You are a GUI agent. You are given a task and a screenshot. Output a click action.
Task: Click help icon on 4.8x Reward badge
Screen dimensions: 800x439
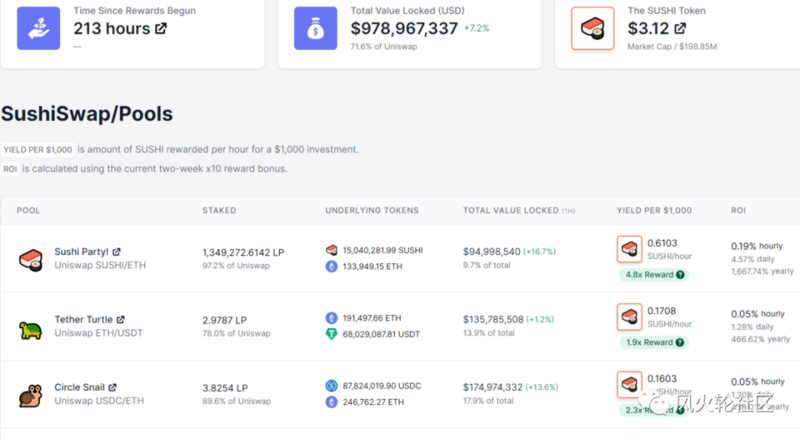(x=680, y=275)
